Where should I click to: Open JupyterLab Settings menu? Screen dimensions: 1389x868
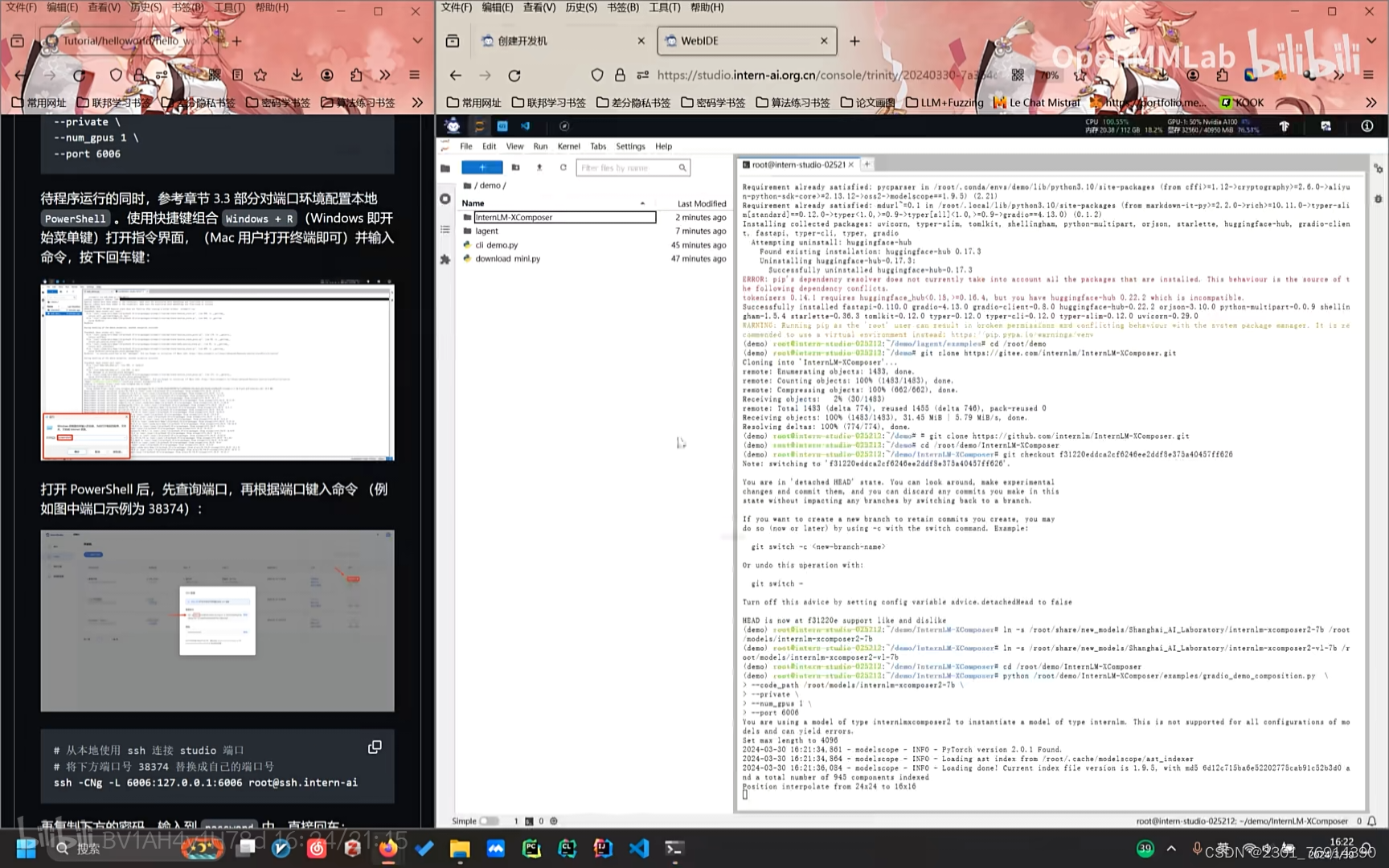coord(630,146)
